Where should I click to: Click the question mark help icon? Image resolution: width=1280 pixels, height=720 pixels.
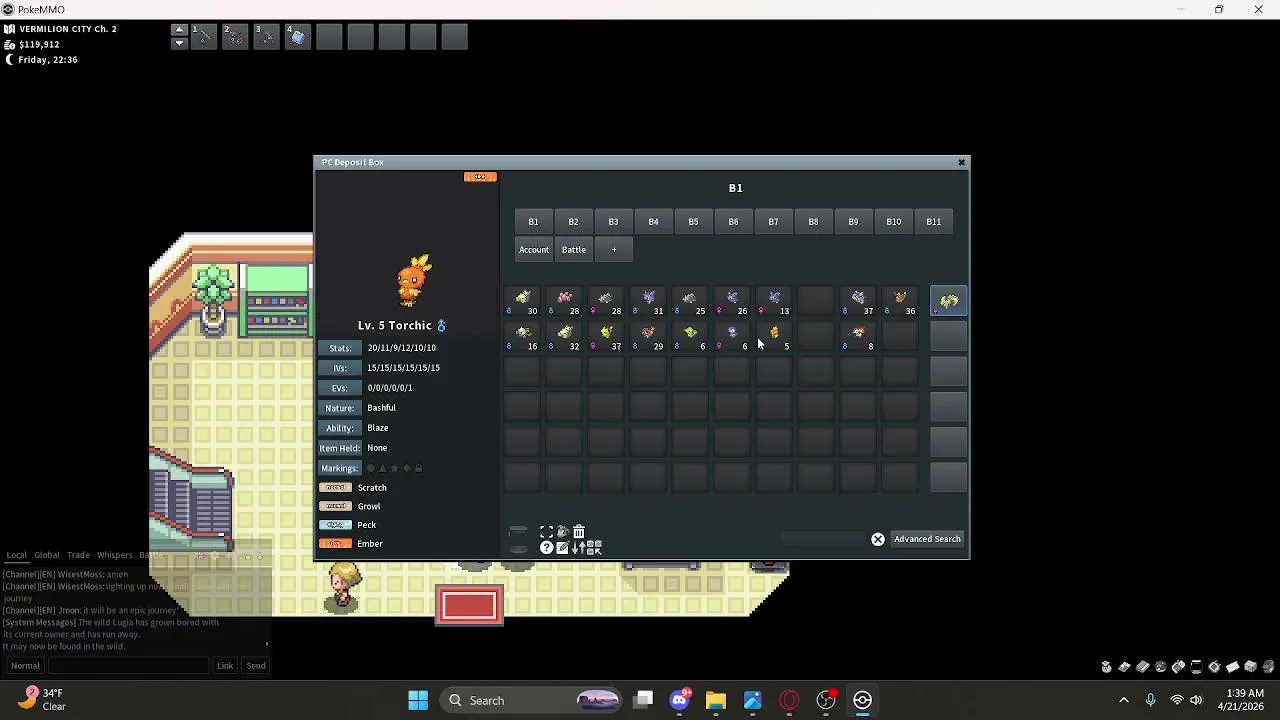point(547,548)
